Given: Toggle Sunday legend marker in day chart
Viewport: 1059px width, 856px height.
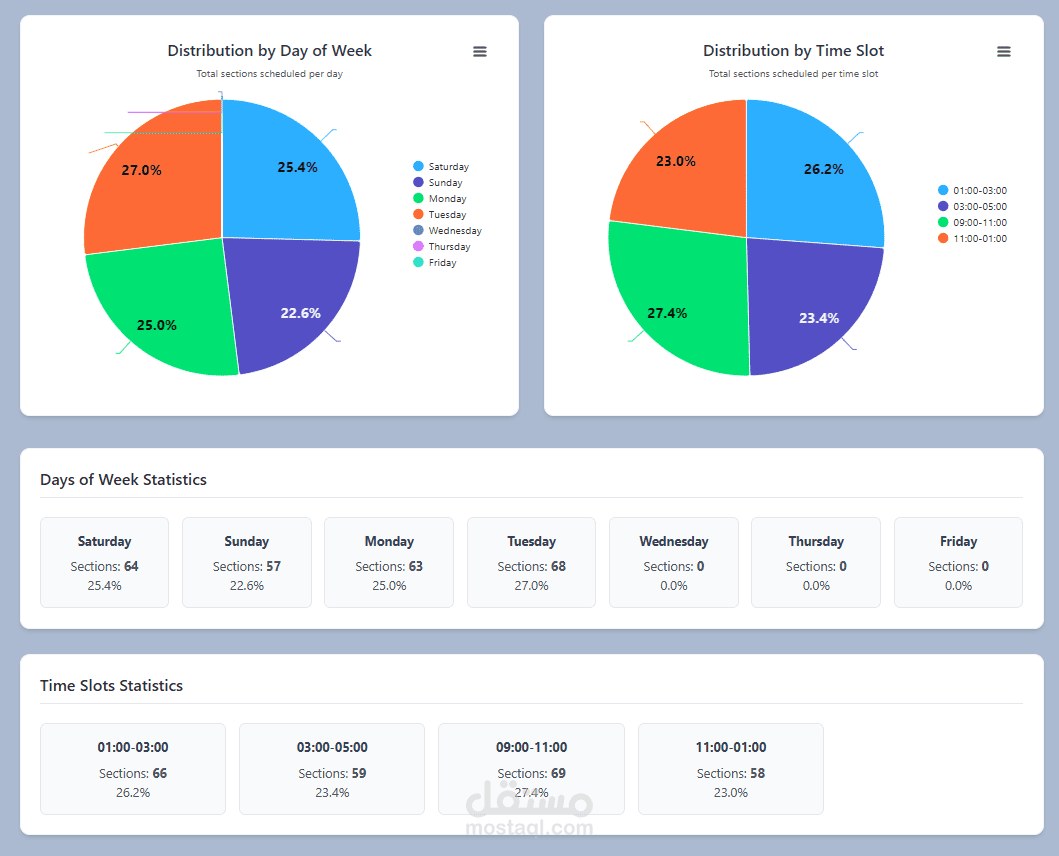Looking at the screenshot, I should pyautogui.click(x=418, y=182).
